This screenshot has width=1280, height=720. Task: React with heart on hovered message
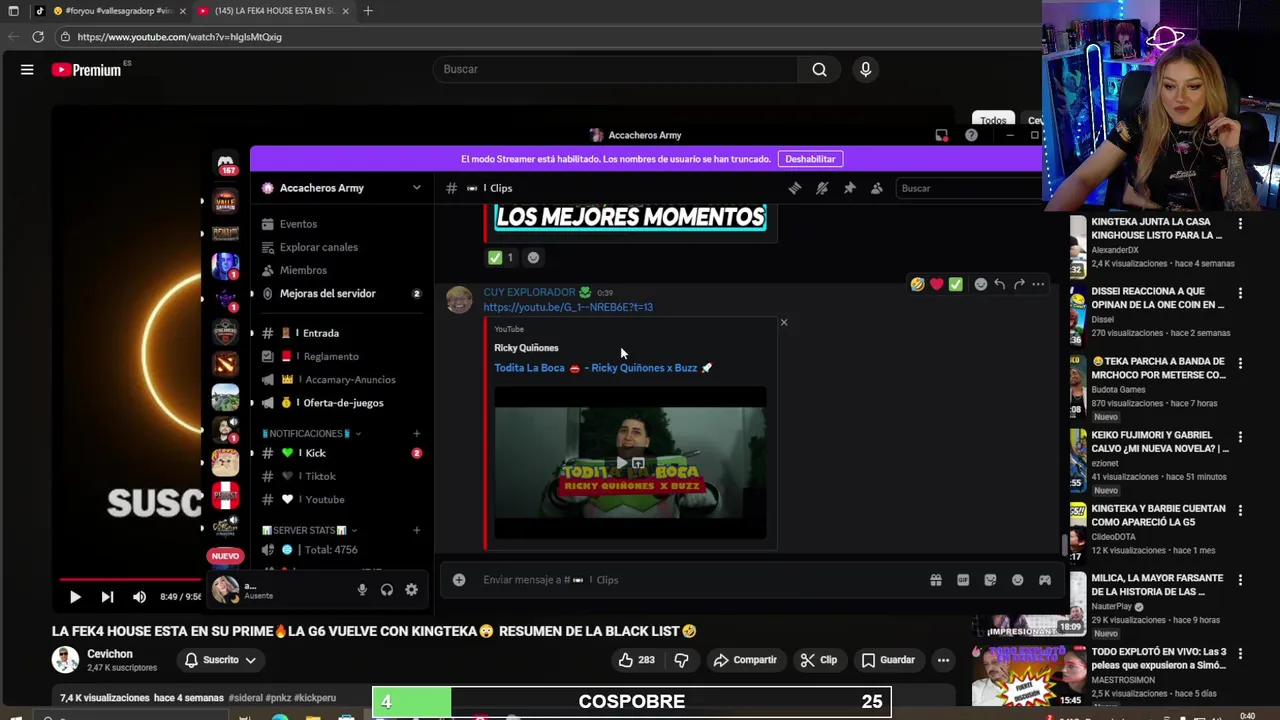pyautogui.click(x=936, y=284)
